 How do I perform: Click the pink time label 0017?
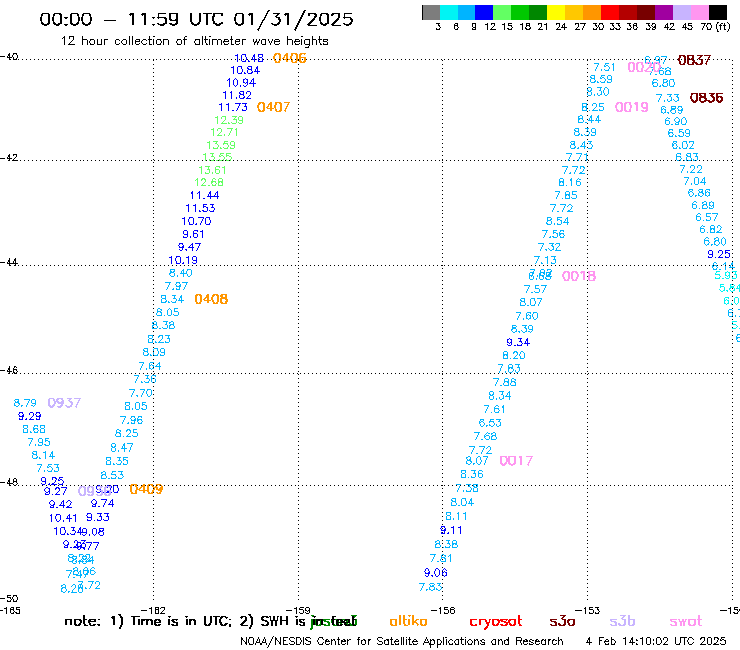[x=516, y=461]
